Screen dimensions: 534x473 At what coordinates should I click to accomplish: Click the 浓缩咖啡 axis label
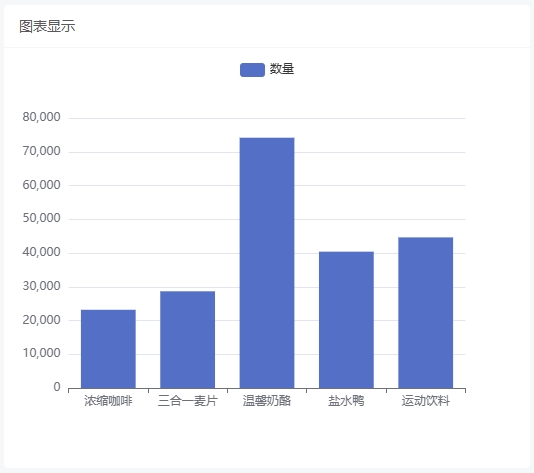pos(108,401)
